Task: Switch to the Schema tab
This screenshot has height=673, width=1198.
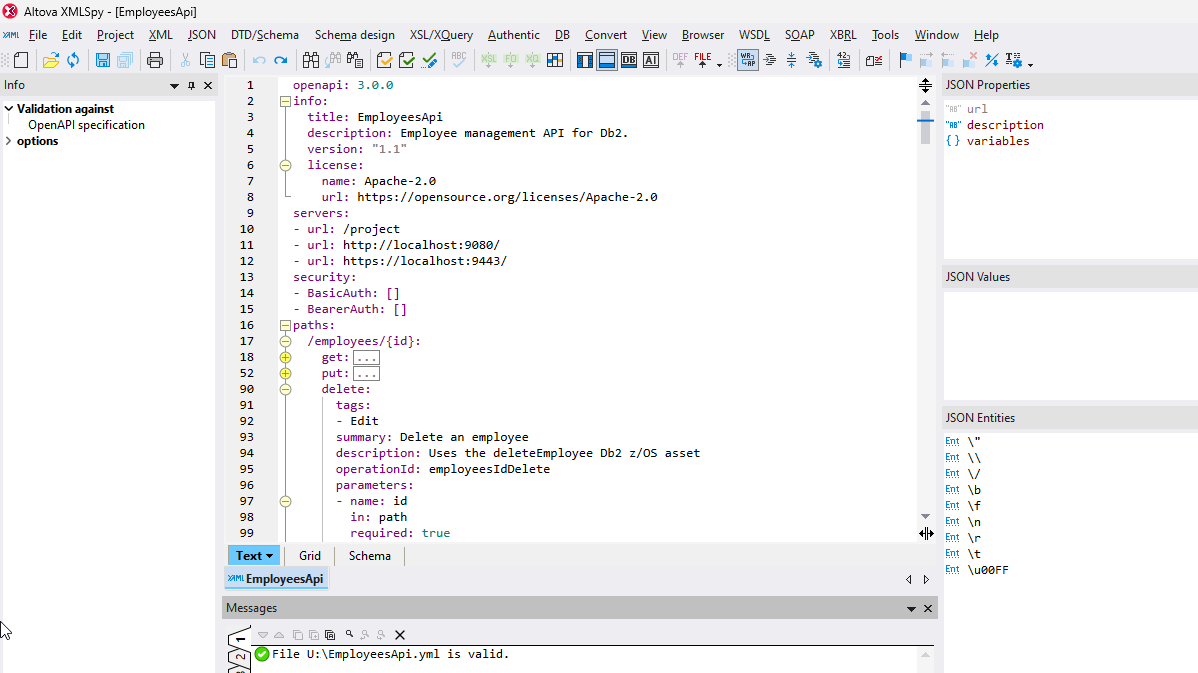Action: [369, 555]
